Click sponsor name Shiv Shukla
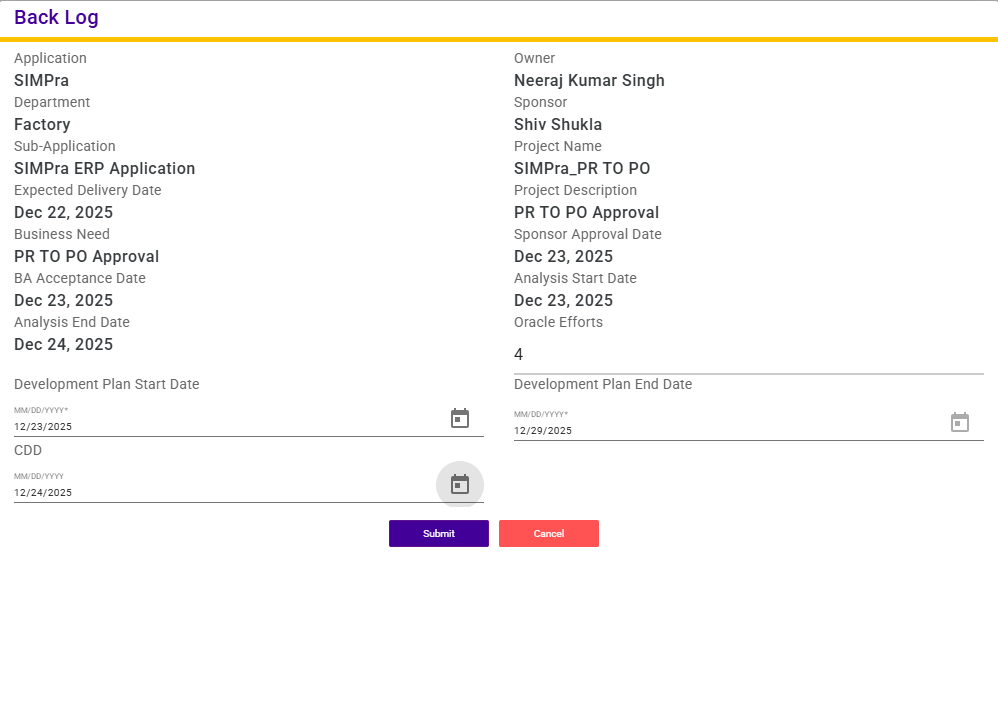This screenshot has width=998, height=704. click(x=558, y=125)
